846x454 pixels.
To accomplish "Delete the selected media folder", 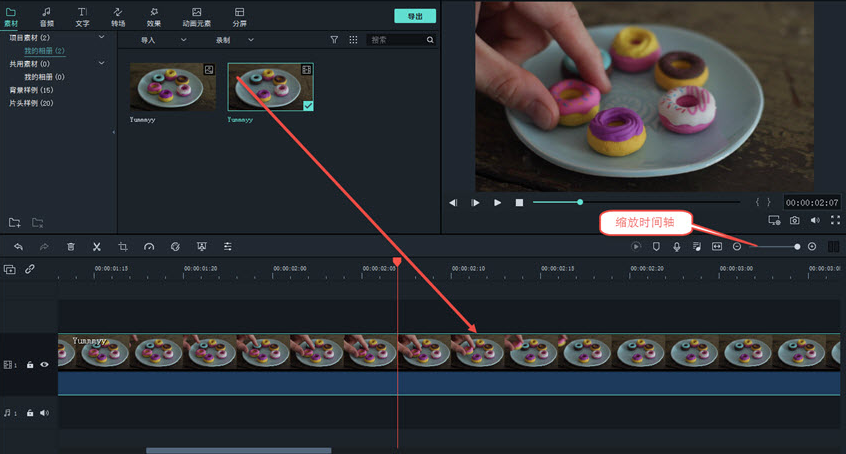I will pyautogui.click(x=37, y=222).
